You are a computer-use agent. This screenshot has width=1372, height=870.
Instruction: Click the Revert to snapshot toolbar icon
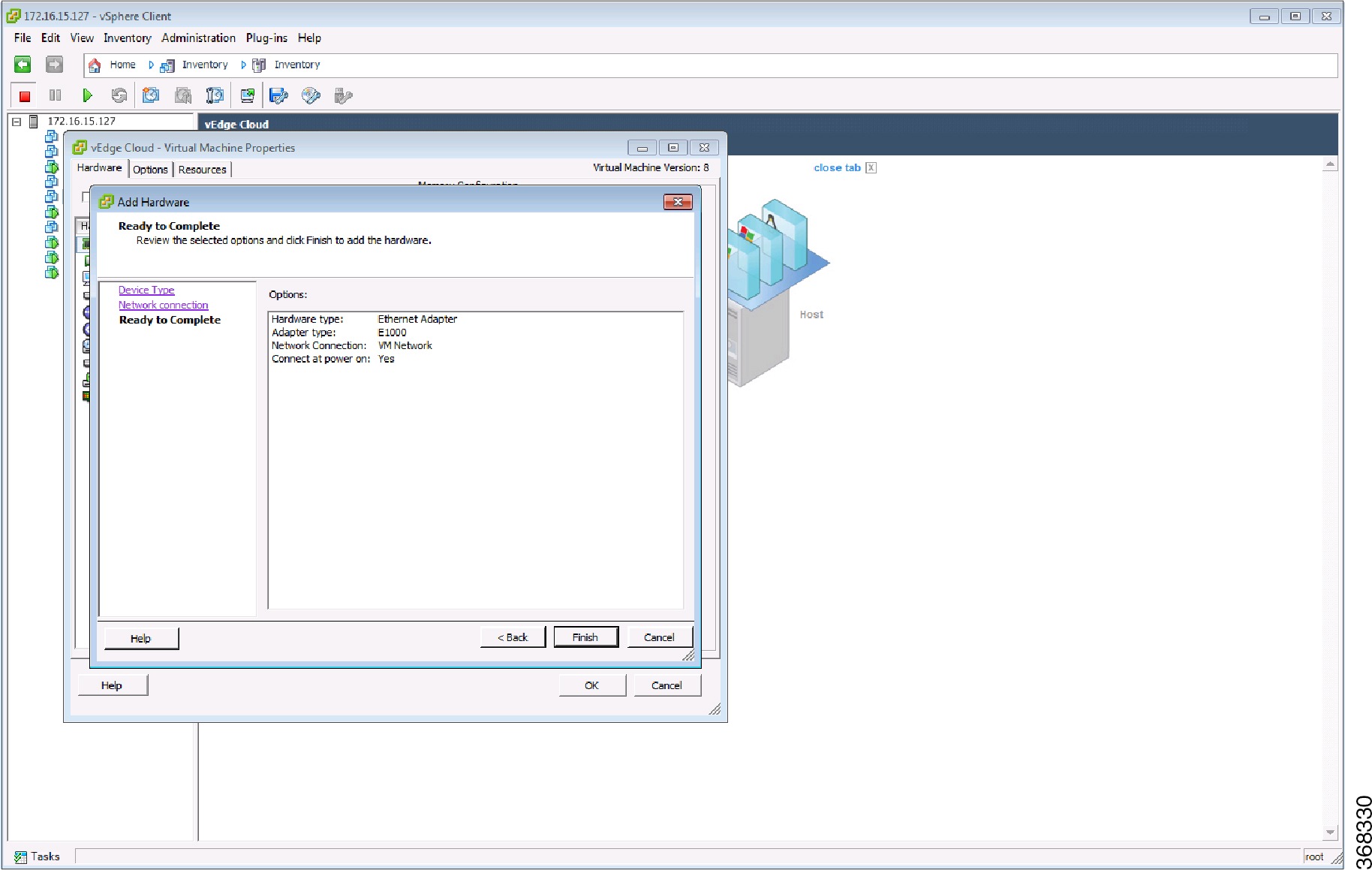[182, 95]
